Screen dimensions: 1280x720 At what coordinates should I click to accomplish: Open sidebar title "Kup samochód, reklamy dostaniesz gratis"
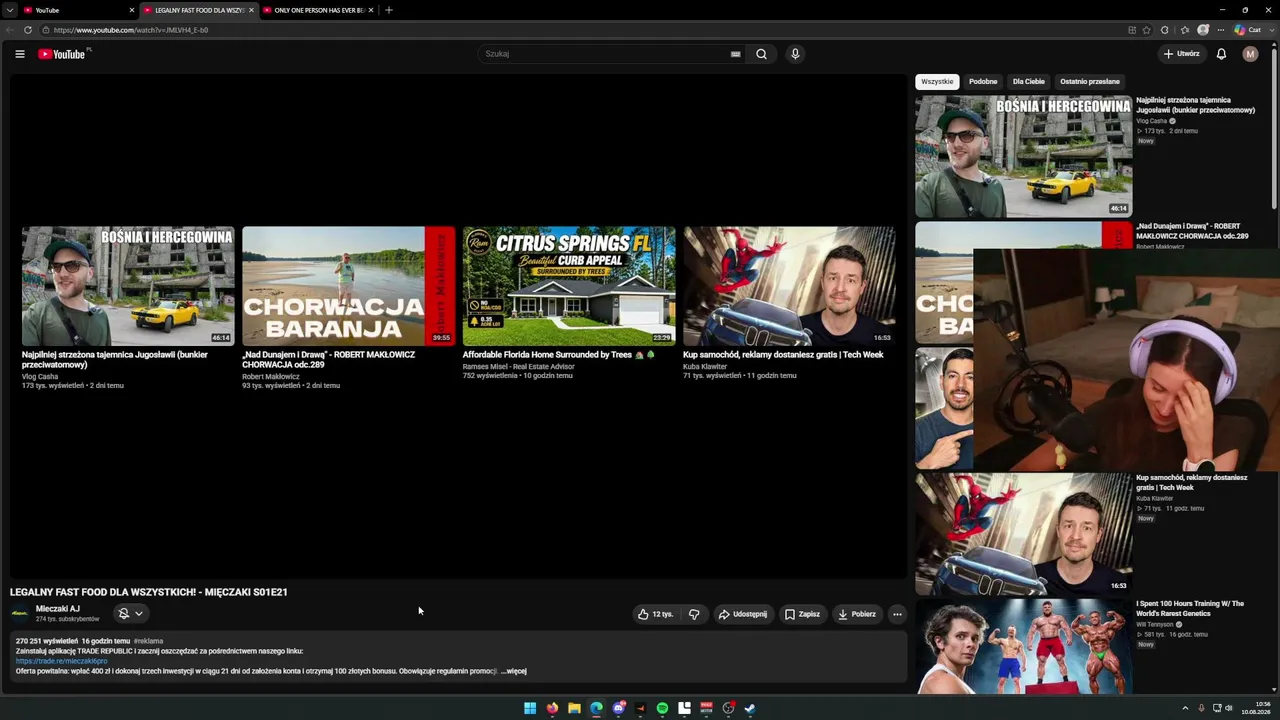click(x=1192, y=482)
